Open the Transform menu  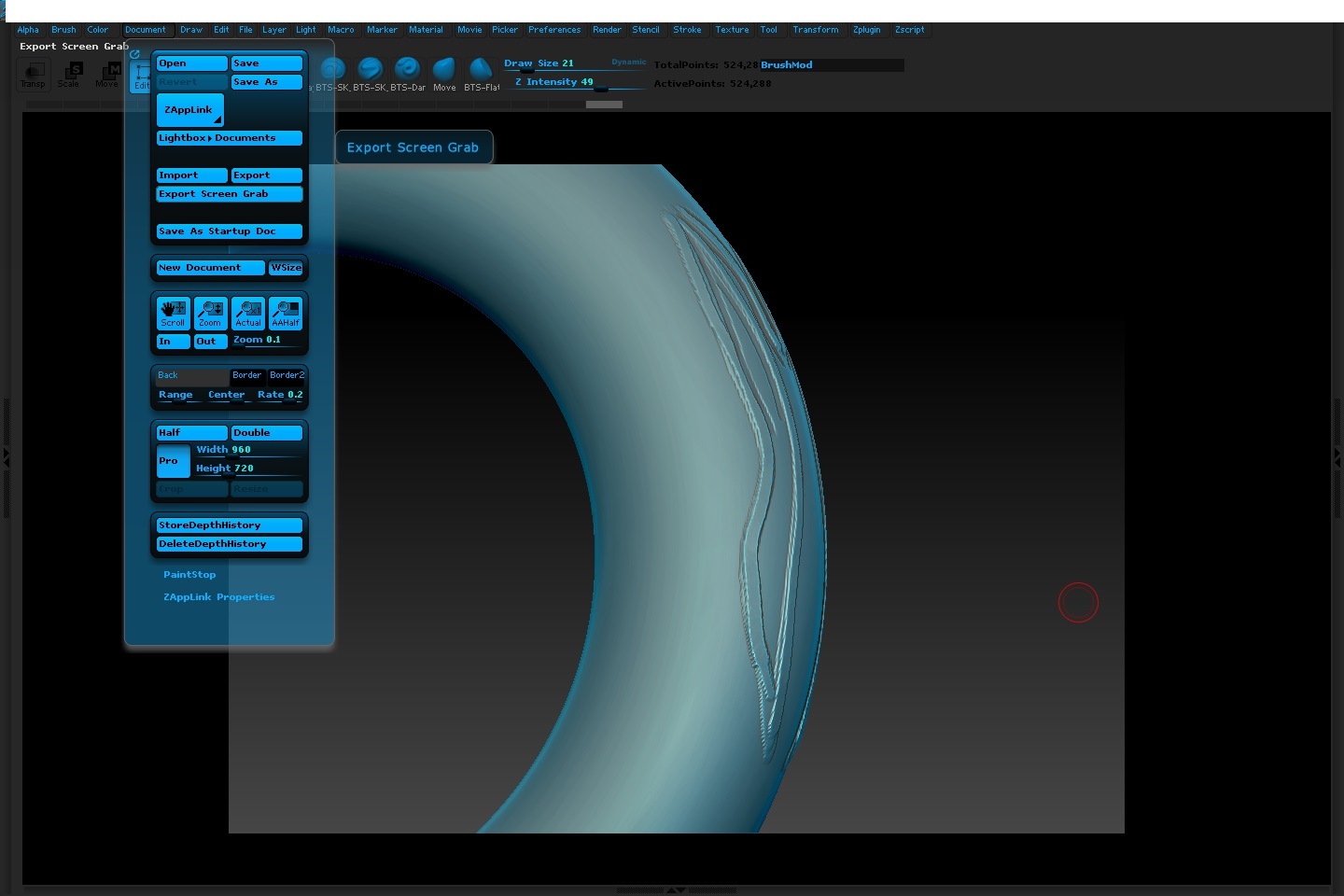click(816, 30)
